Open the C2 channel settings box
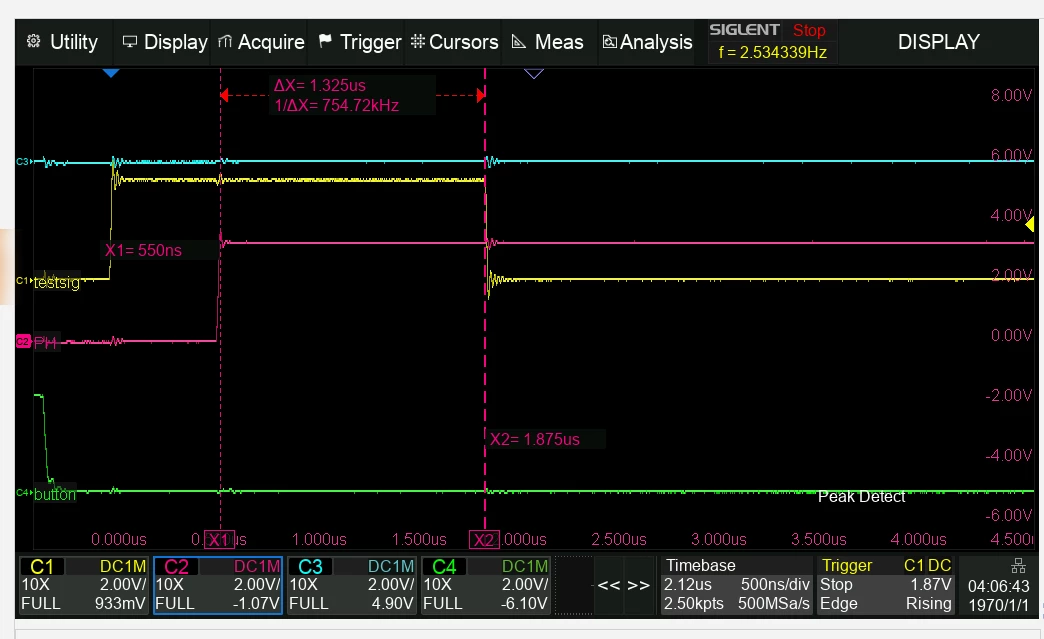 tap(218, 585)
